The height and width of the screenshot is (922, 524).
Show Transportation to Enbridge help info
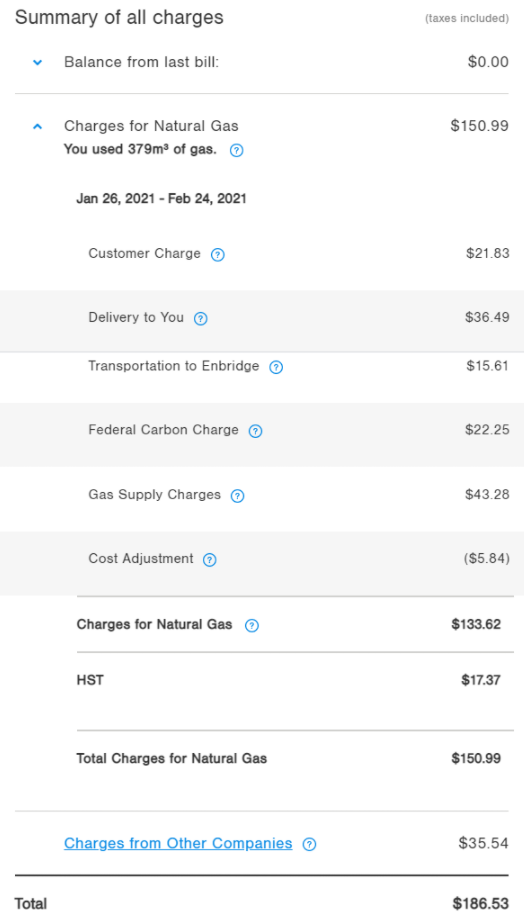pyautogui.click(x=276, y=368)
